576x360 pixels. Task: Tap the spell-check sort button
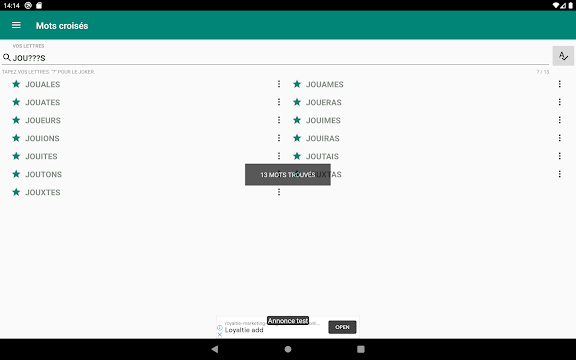[563, 56]
